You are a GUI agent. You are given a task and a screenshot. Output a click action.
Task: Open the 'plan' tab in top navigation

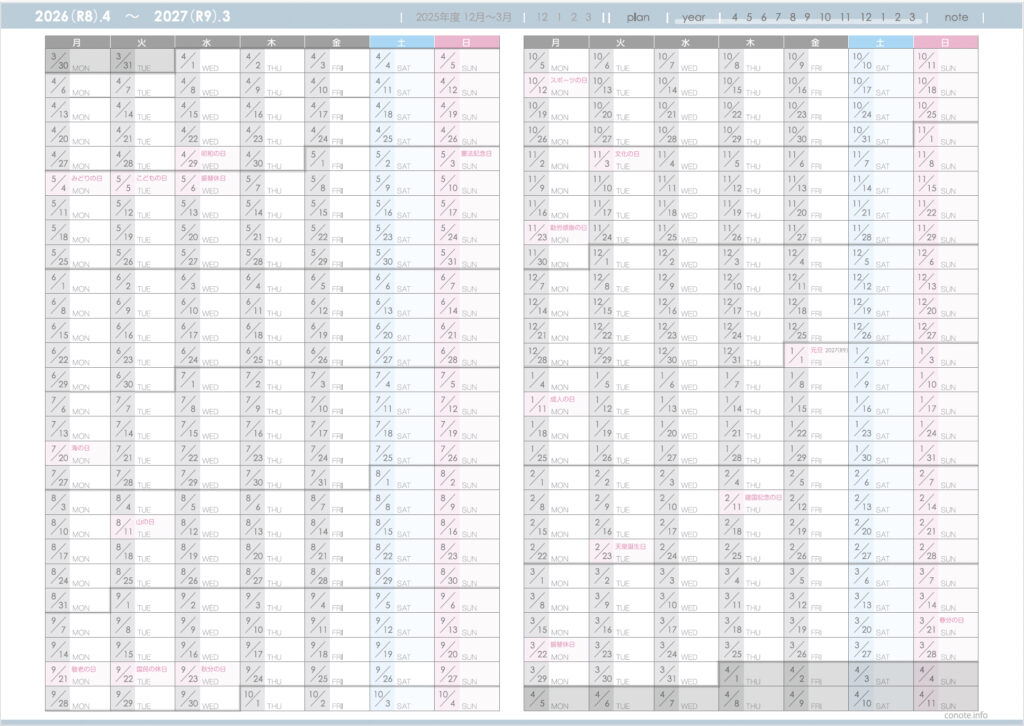coord(638,17)
